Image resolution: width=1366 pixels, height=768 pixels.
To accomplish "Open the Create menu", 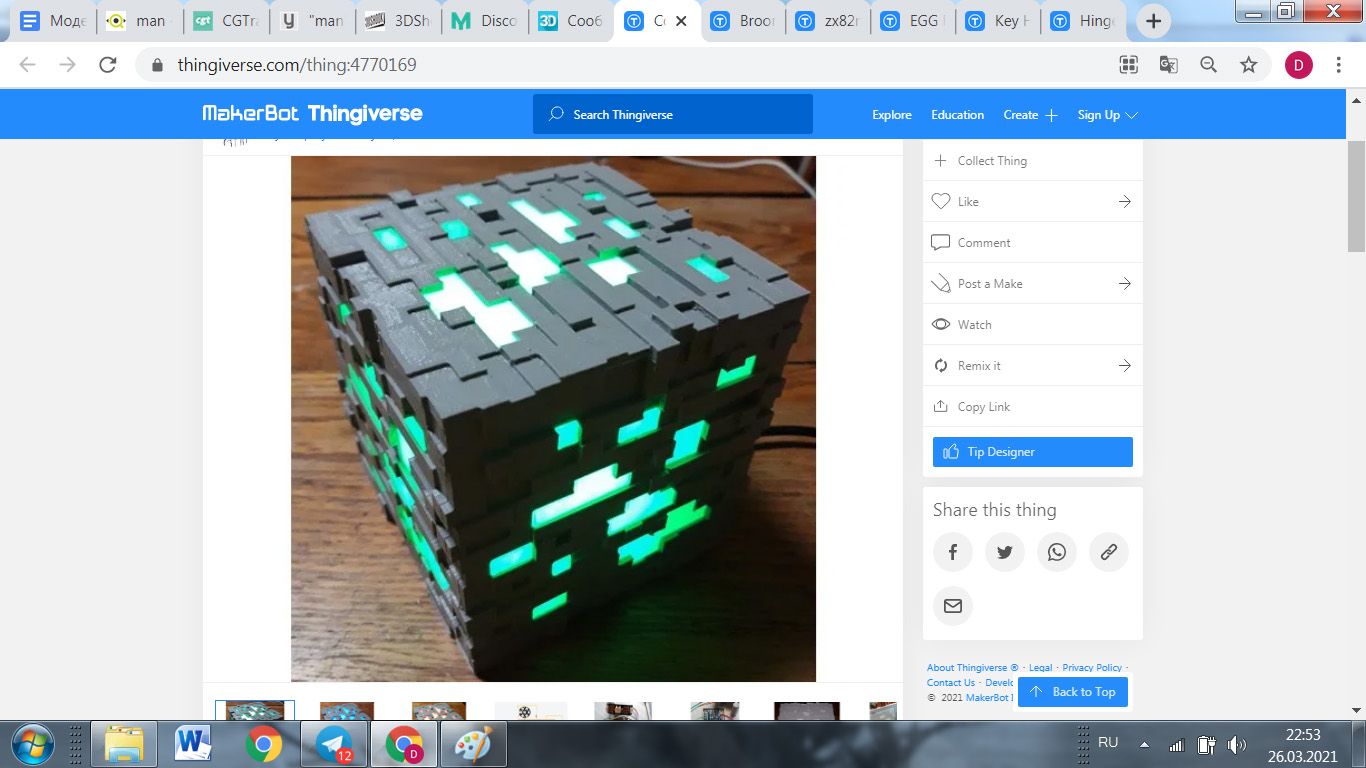I will coord(1030,115).
